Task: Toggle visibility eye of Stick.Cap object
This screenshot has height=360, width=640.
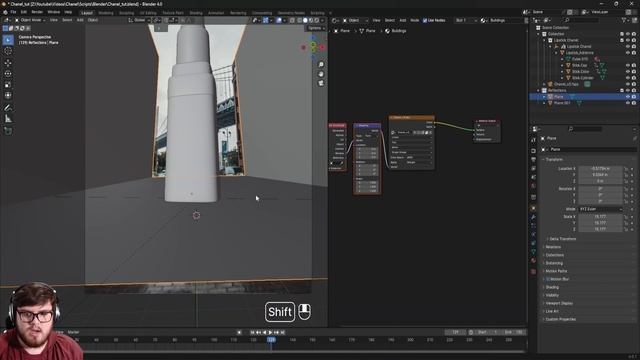Action: [628, 65]
